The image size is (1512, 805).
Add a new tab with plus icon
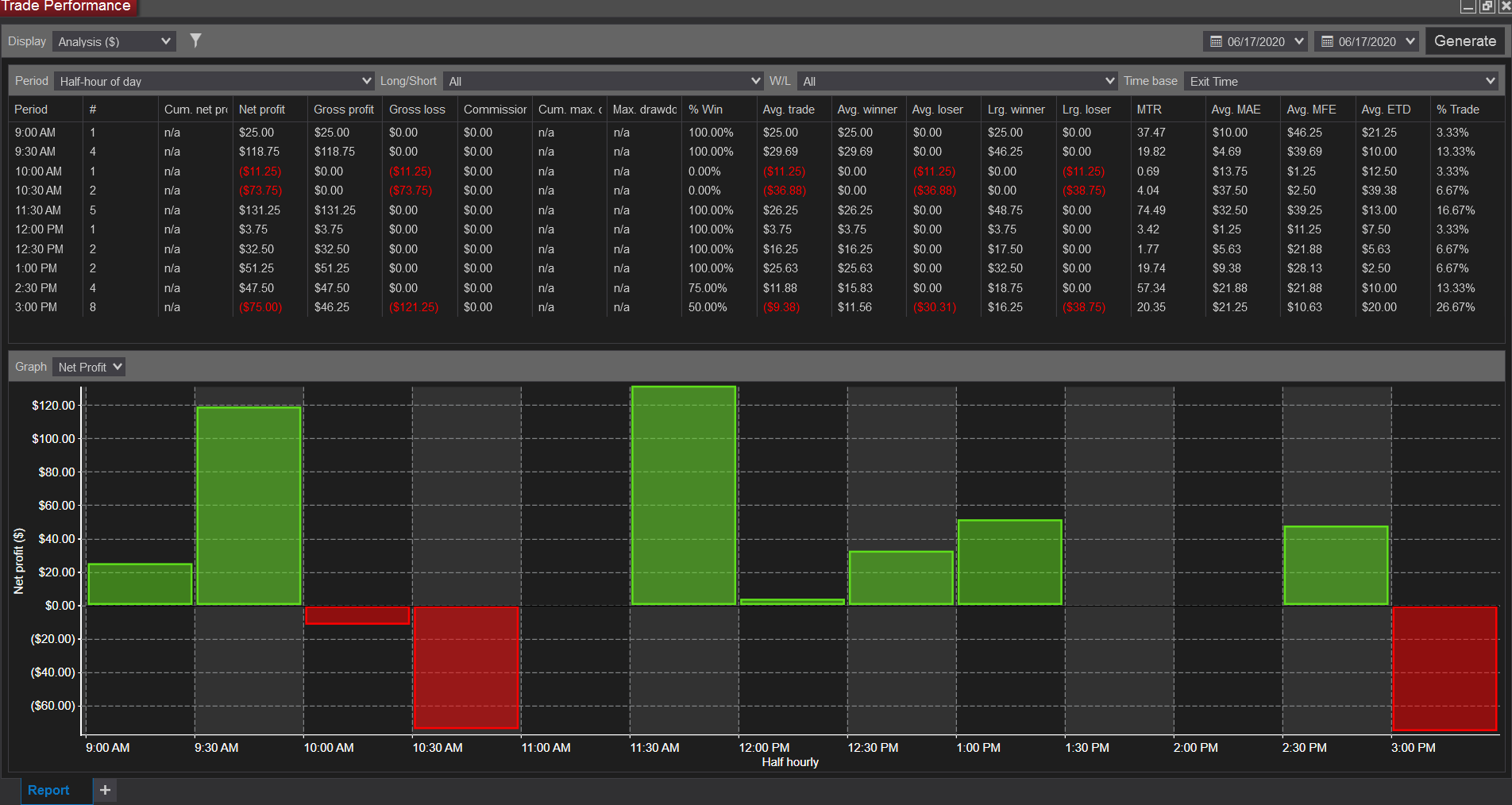(105, 790)
